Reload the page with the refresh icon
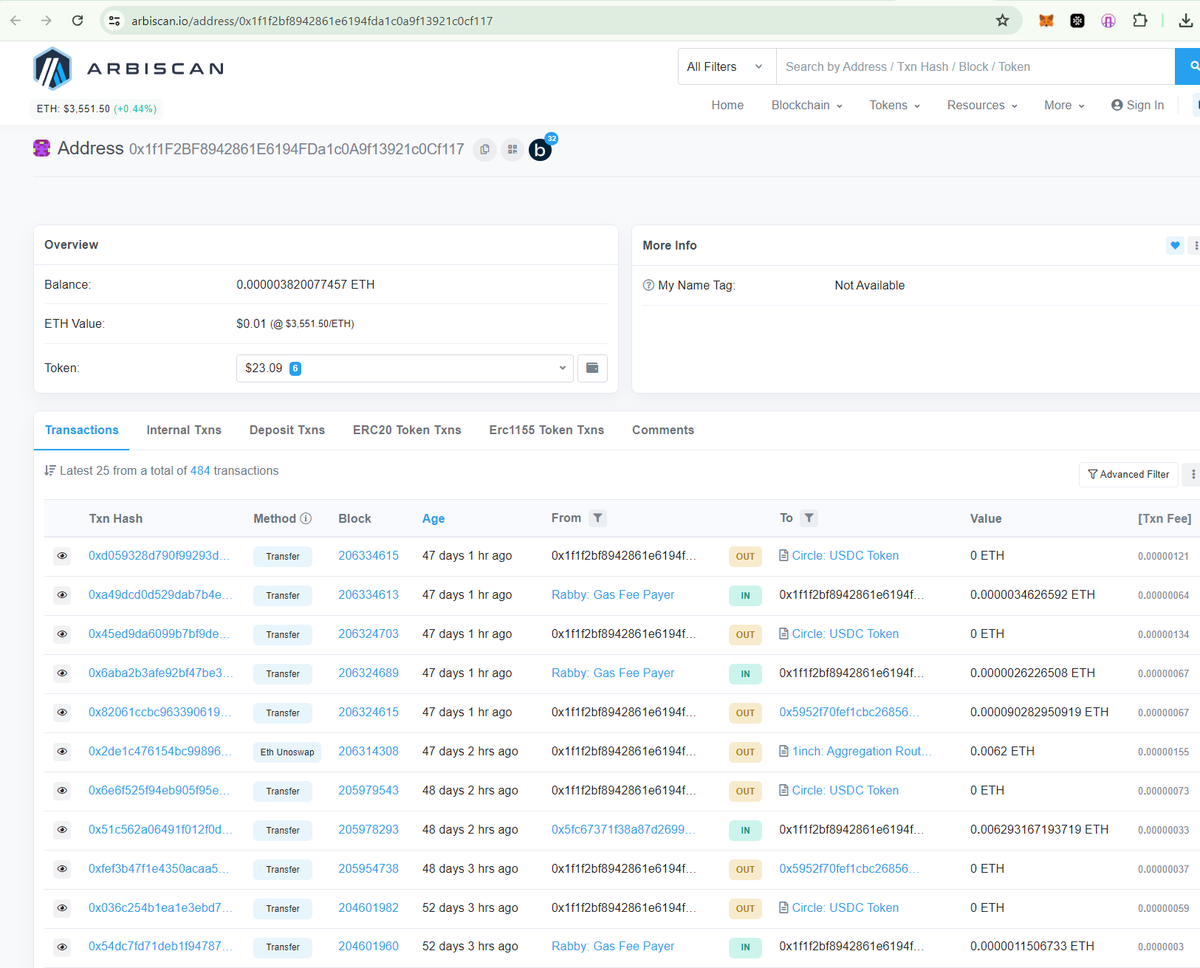 point(78,20)
